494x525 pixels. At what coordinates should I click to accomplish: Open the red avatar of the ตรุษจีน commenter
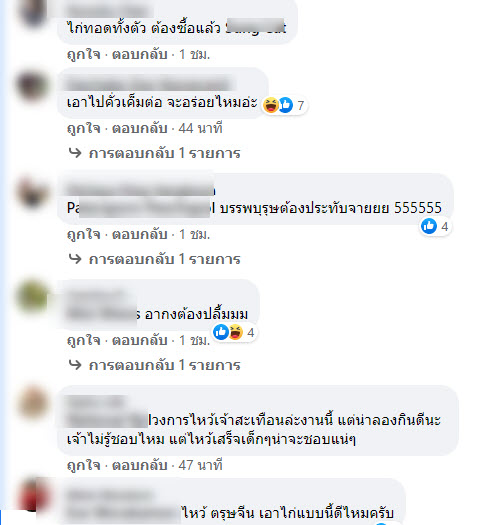click(x=33, y=495)
